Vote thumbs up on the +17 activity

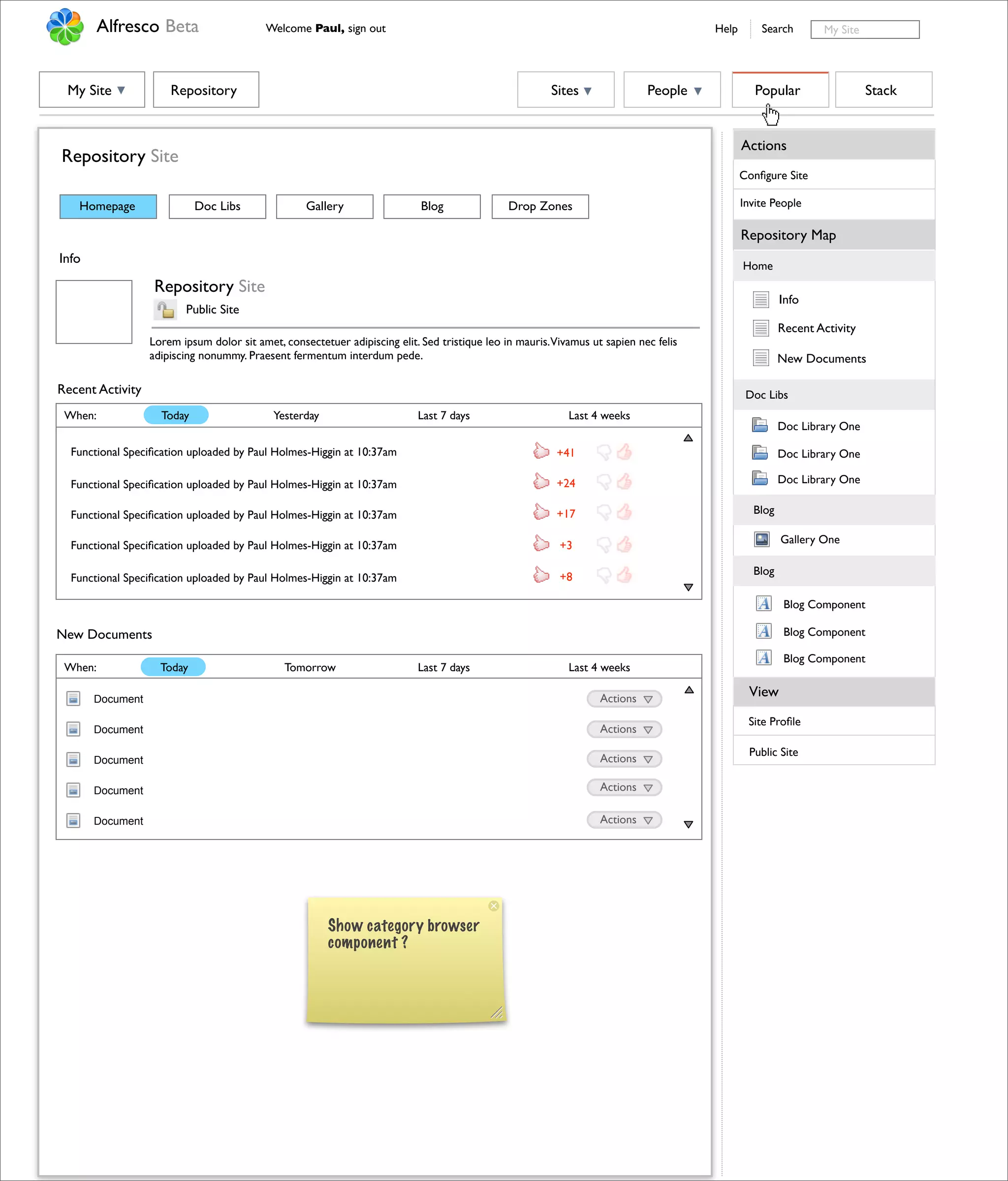[624, 512]
